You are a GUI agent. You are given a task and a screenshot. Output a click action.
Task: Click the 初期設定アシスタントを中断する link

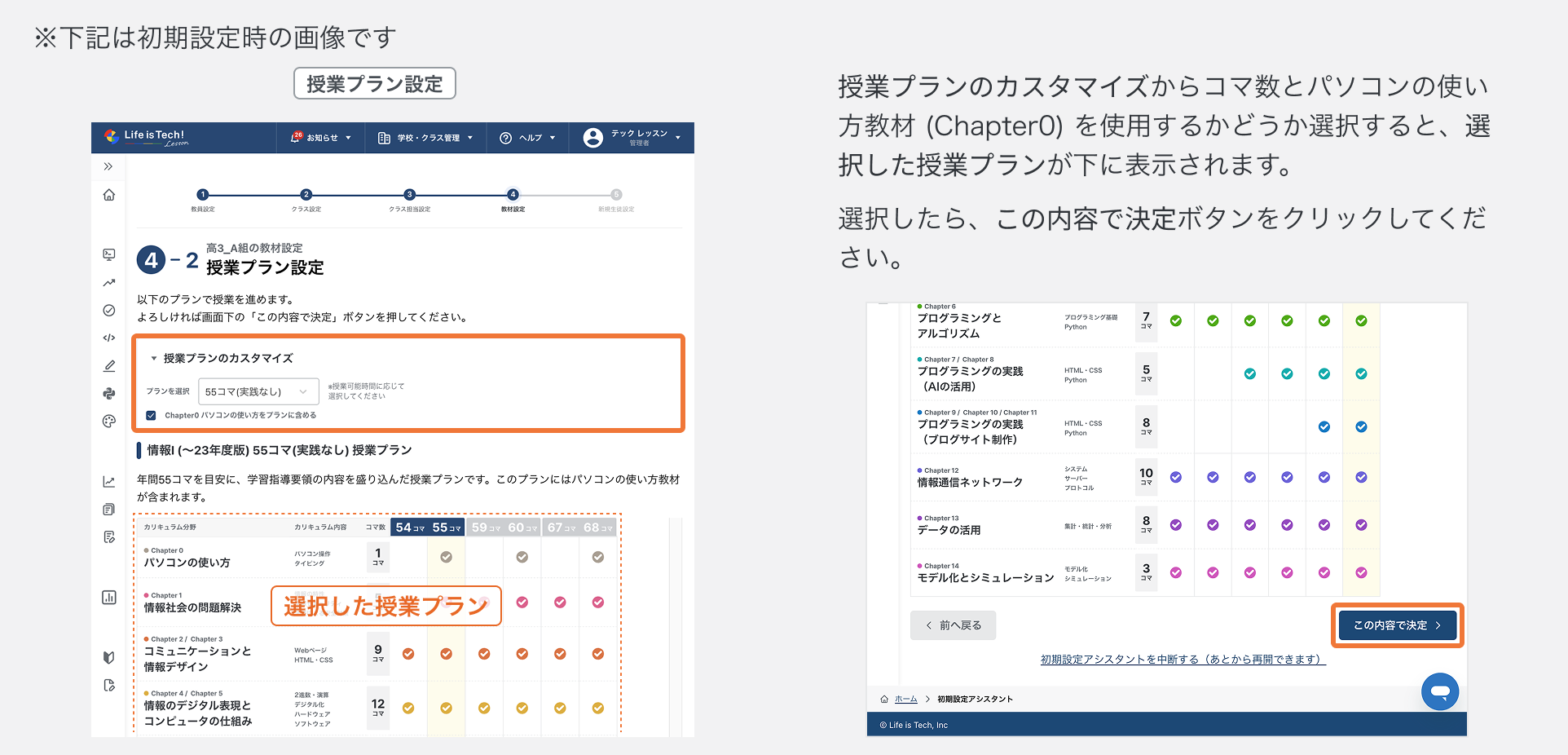[x=1183, y=659]
